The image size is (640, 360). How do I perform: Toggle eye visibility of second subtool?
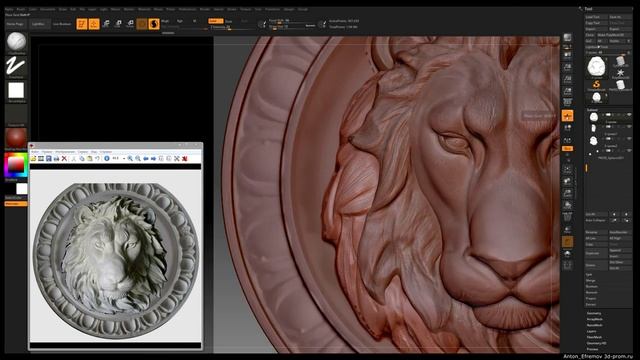point(629,127)
